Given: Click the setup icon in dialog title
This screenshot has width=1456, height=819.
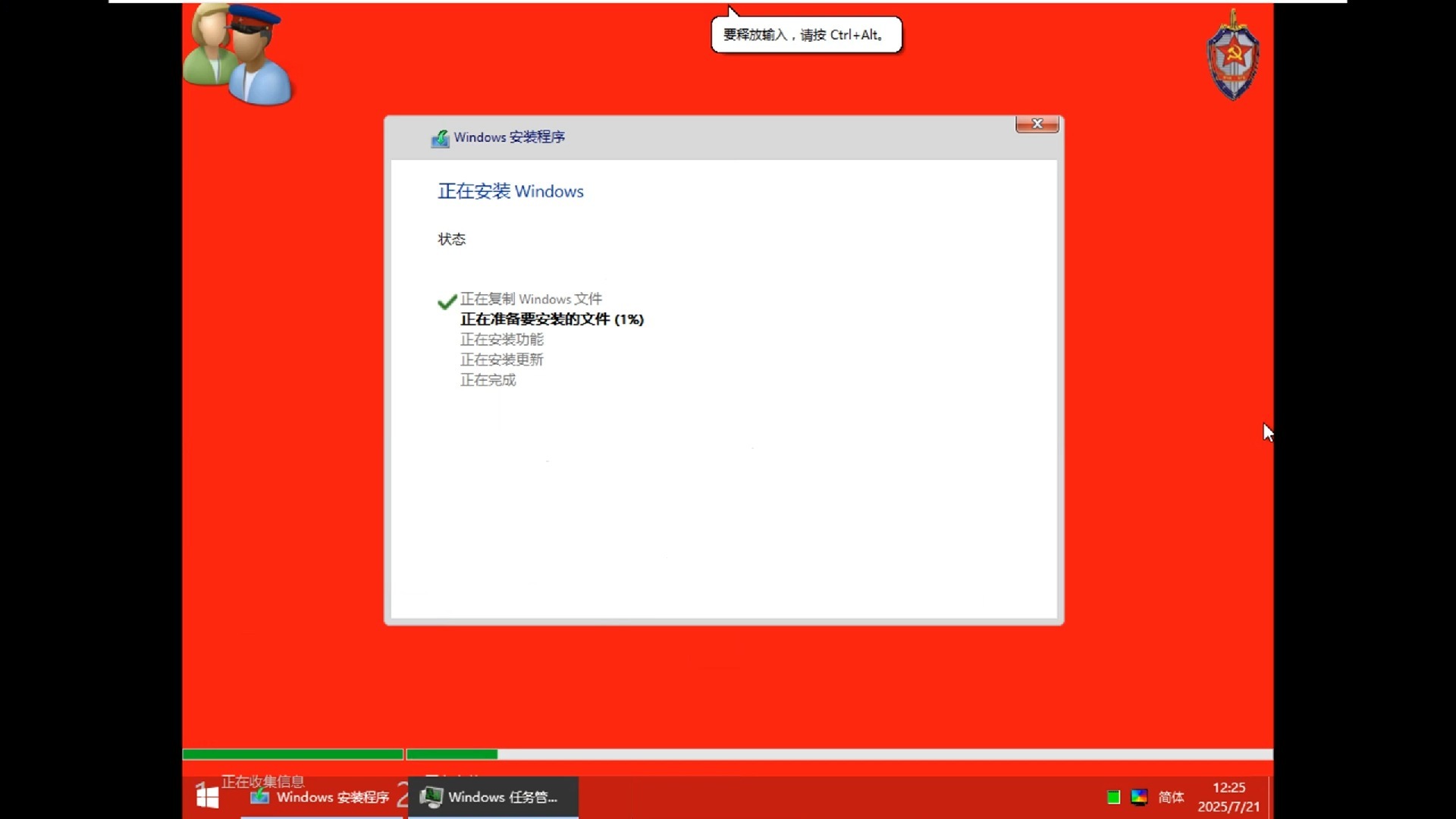Looking at the screenshot, I should pos(440,138).
